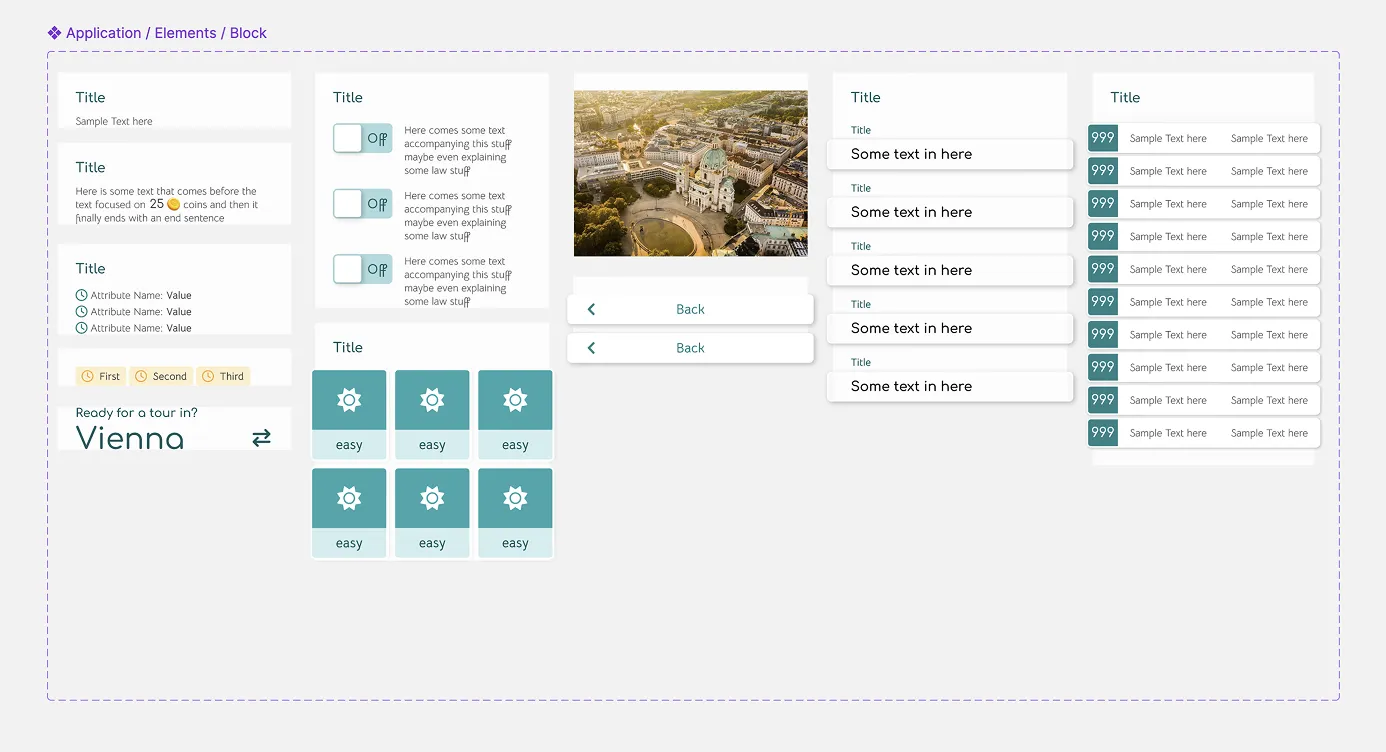Click the sun icon in the top-left easy tile
The height and width of the screenshot is (752, 1386).
click(349, 400)
